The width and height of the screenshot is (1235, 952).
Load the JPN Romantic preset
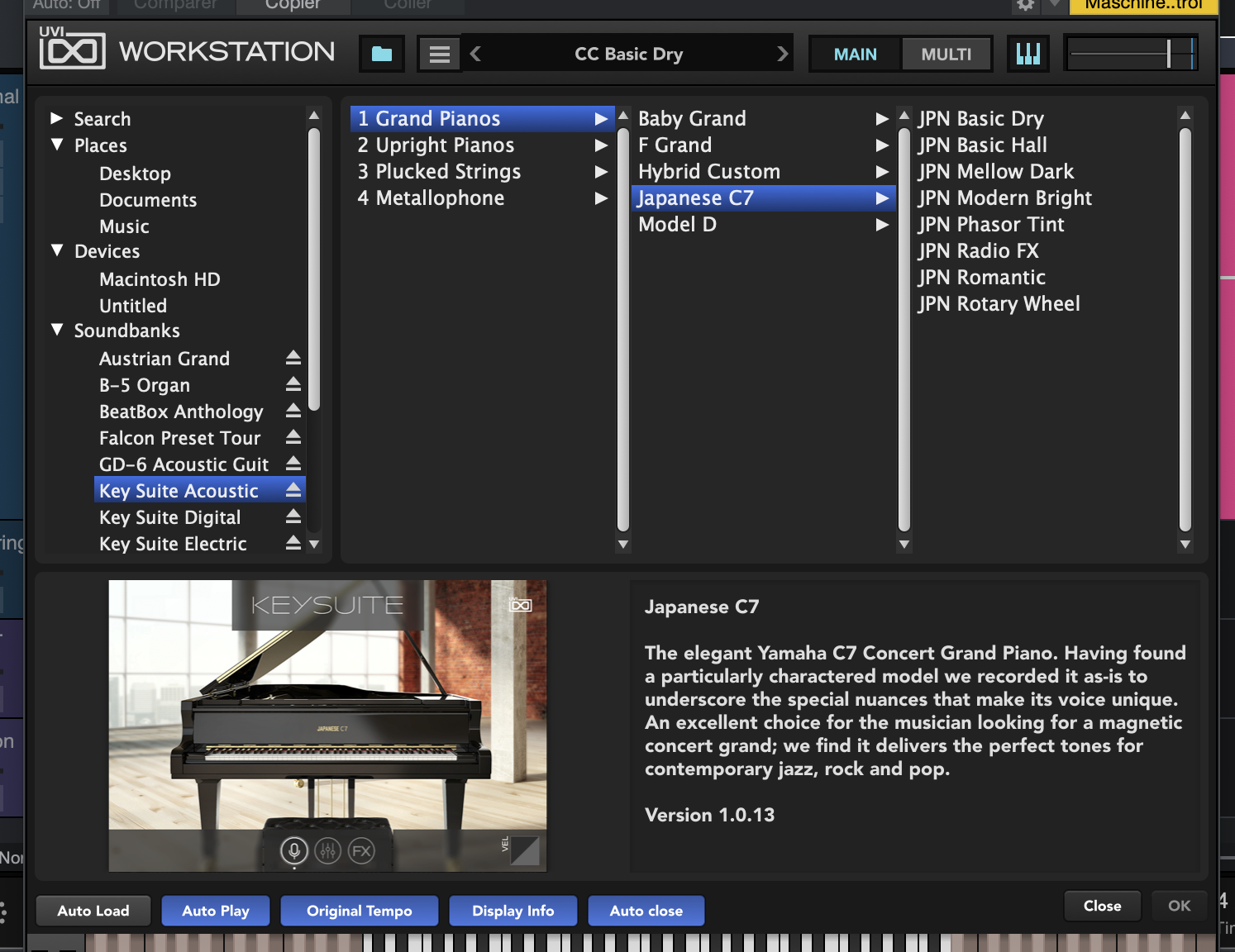click(x=981, y=278)
